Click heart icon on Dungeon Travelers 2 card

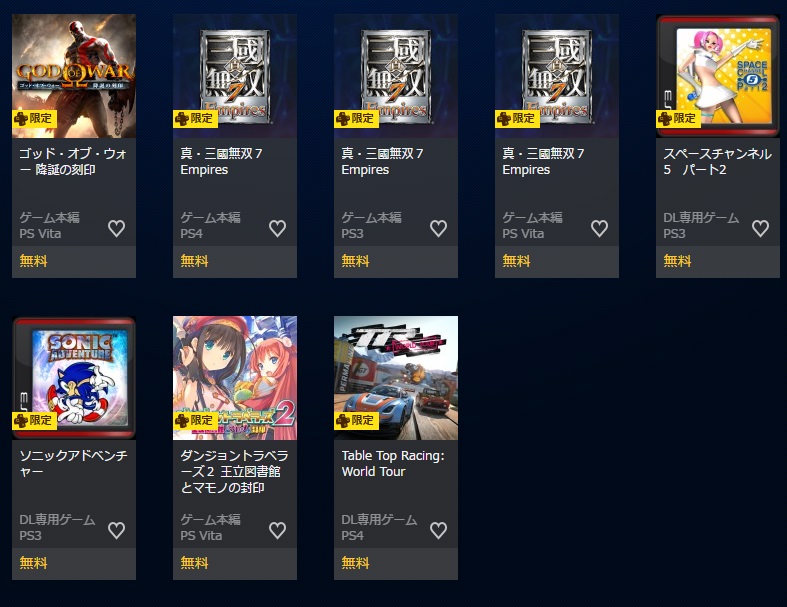[x=278, y=530]
